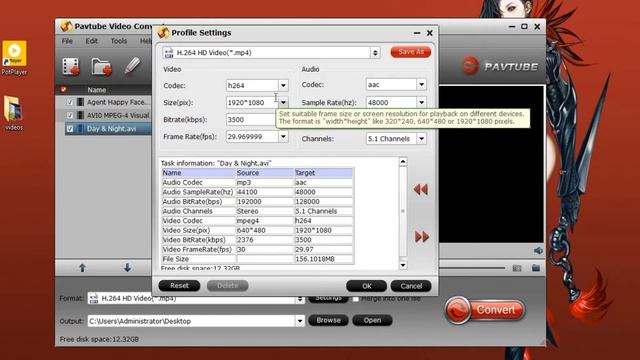The image size is (640, 360).
Task: Click the pencil Edit toolbar icon
Action: (132, 66)
